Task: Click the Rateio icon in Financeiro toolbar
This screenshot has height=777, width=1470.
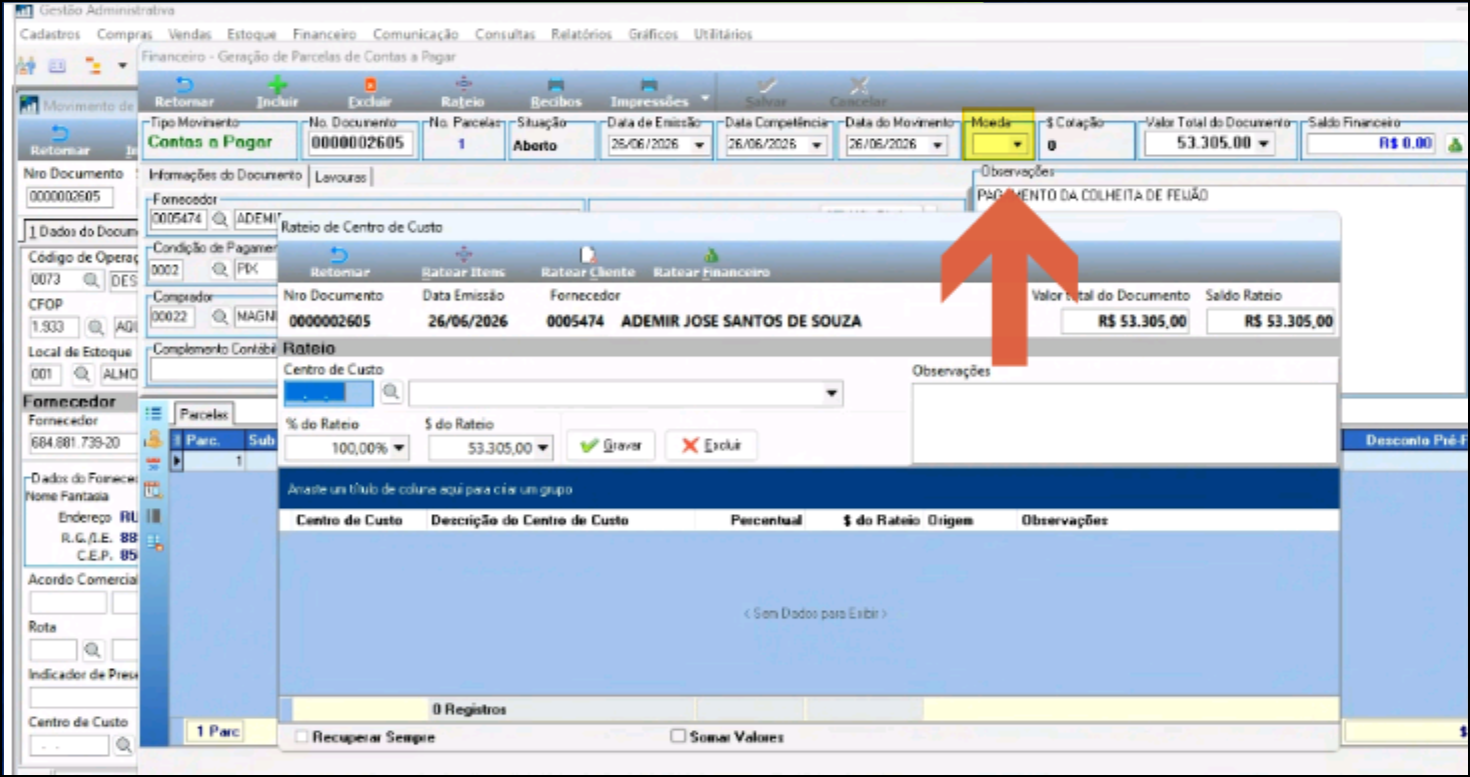Action: [x=463, y=85]
